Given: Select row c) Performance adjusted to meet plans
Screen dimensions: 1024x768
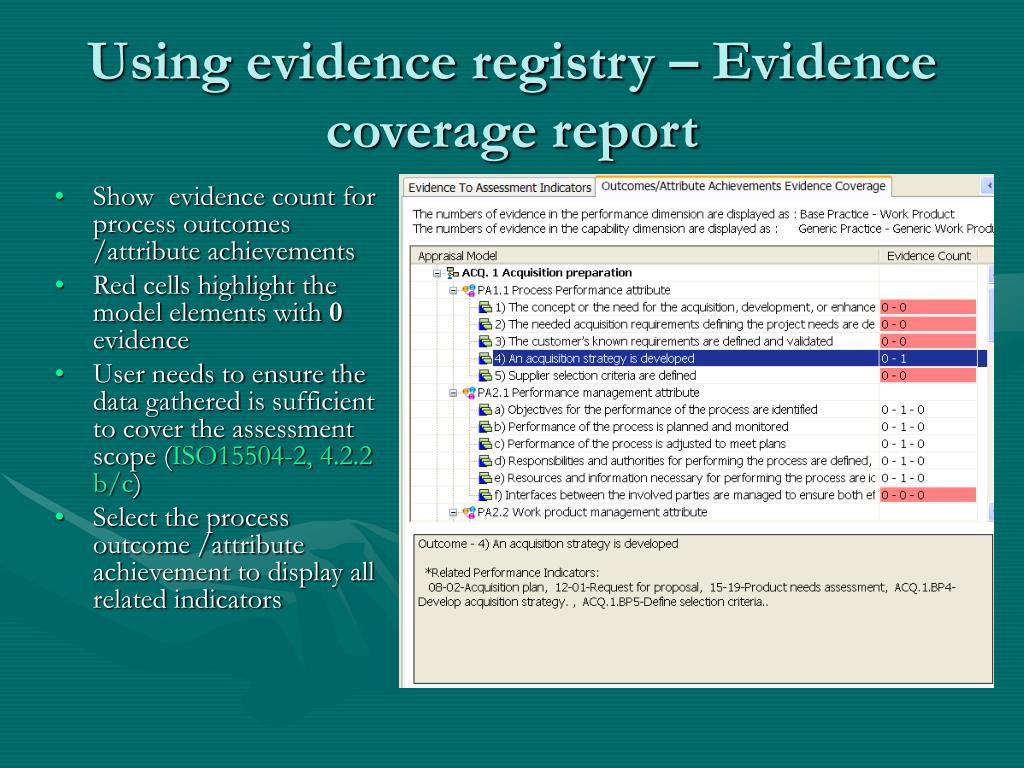Looking at the screenshot, I should [x=640, y=443].
